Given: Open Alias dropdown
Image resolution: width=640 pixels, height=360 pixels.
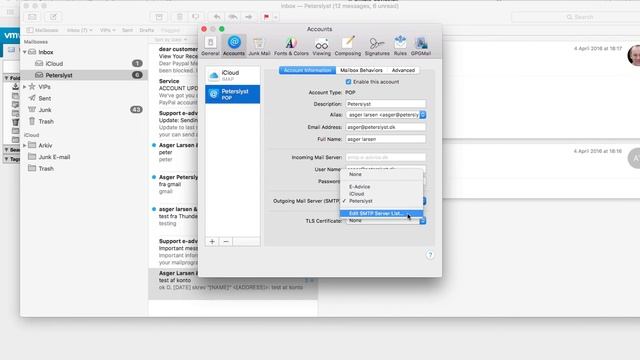Looking at the screenshot, I should coord(386,115).
